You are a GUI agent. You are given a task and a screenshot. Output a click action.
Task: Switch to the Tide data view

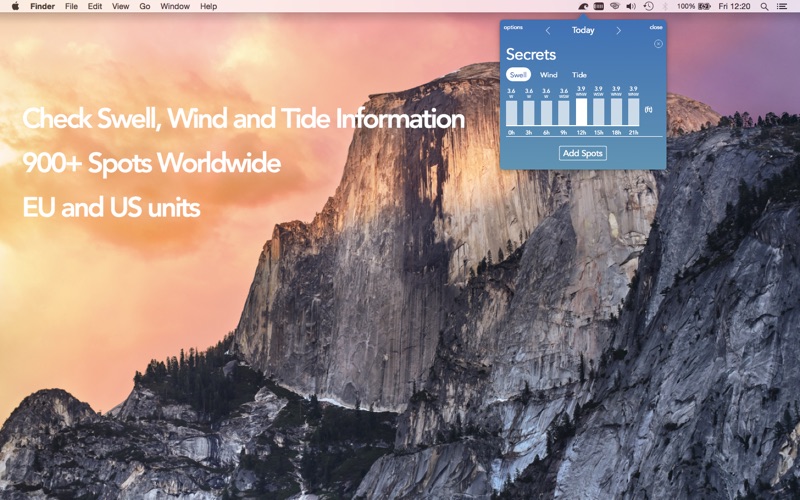(579, 74)
